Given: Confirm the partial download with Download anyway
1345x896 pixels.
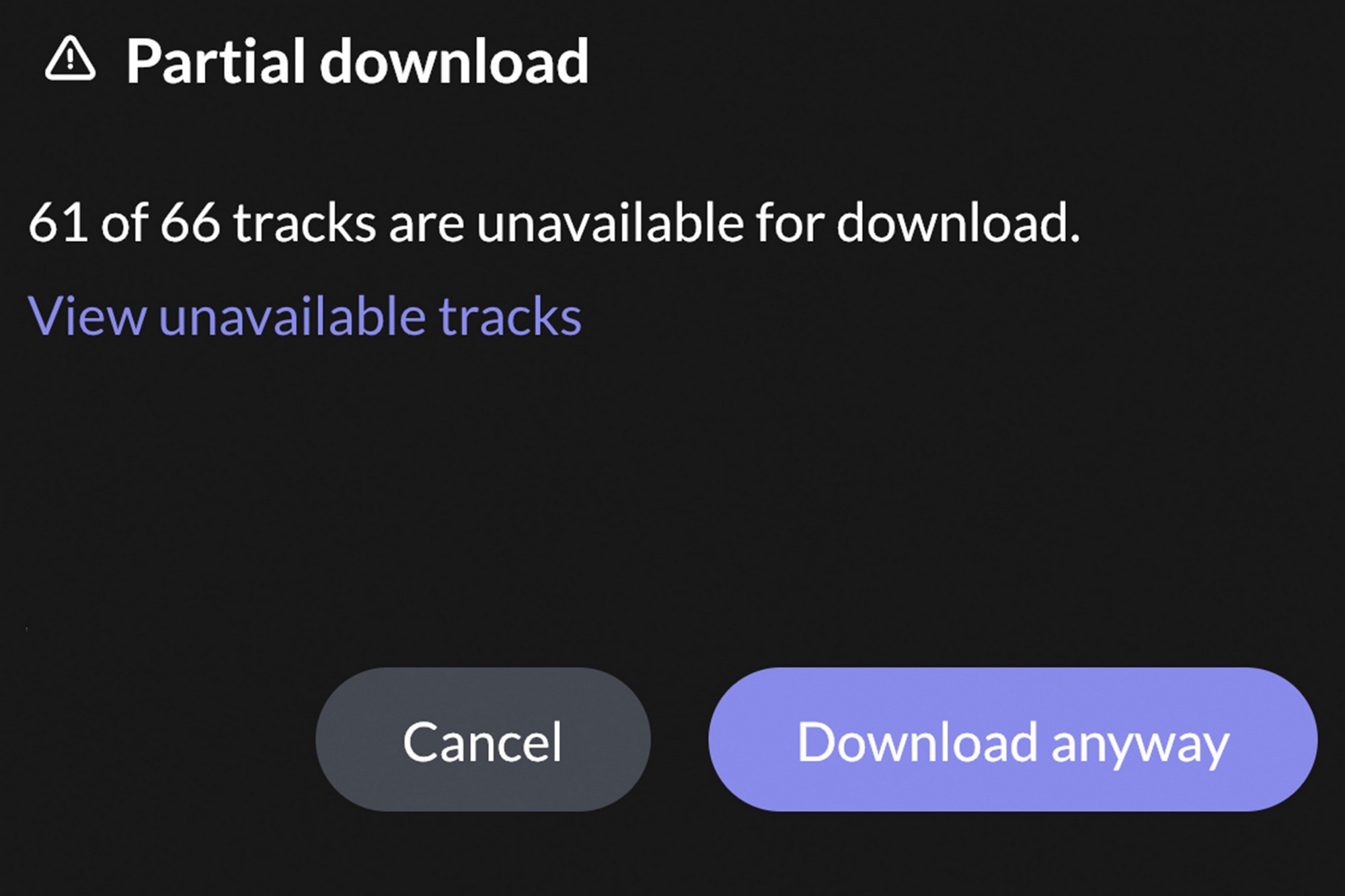Looking at the screenshot, I should click(x=1012, y=739).
